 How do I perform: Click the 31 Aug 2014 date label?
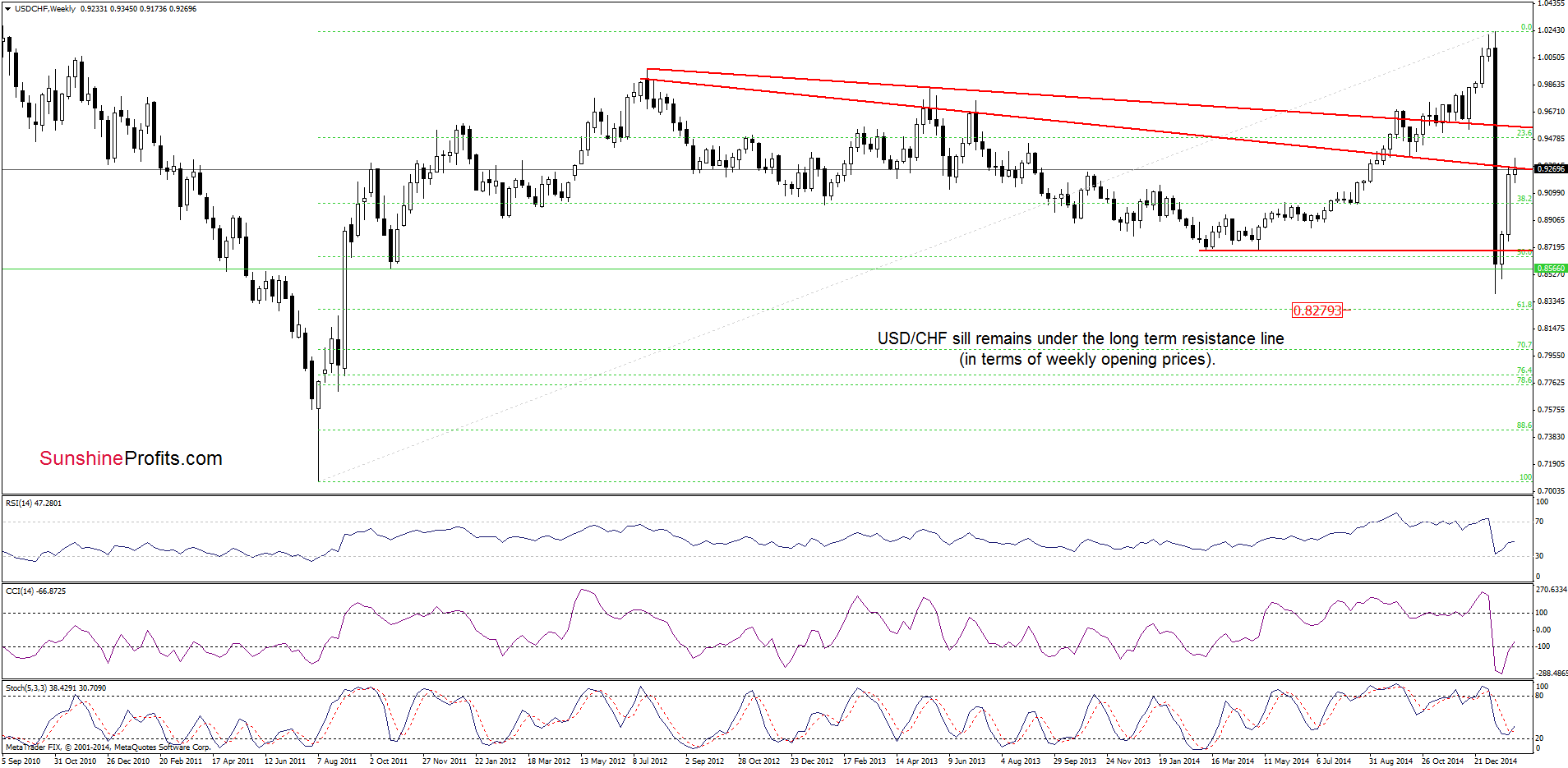(x=1390, y=761)
